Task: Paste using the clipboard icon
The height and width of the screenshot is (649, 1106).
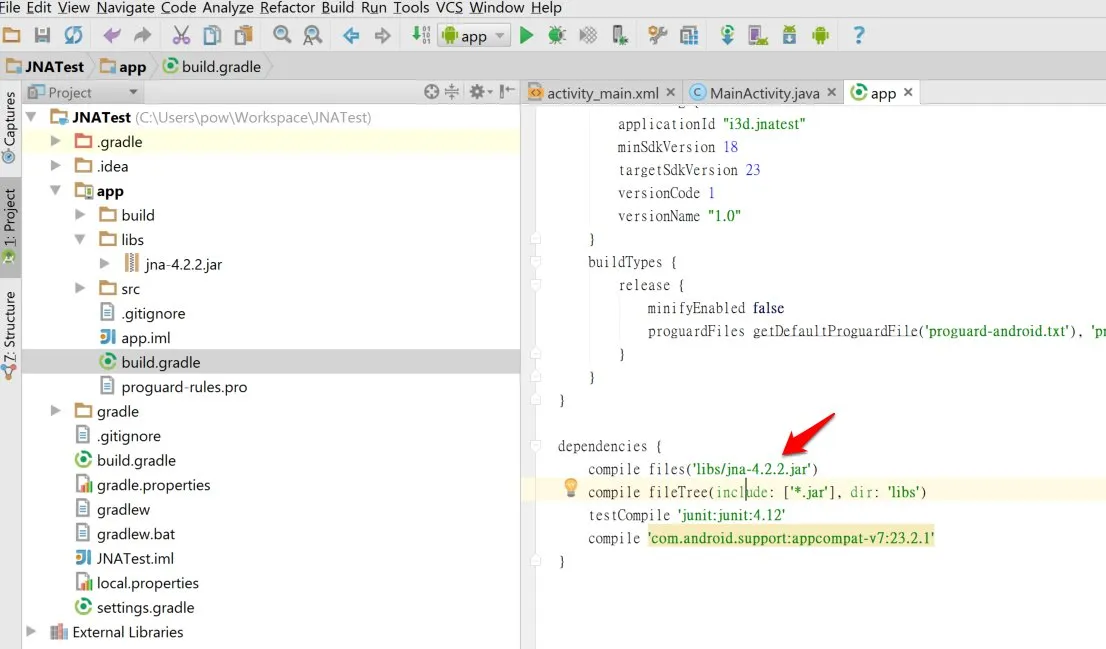Action: click(244, 35)
